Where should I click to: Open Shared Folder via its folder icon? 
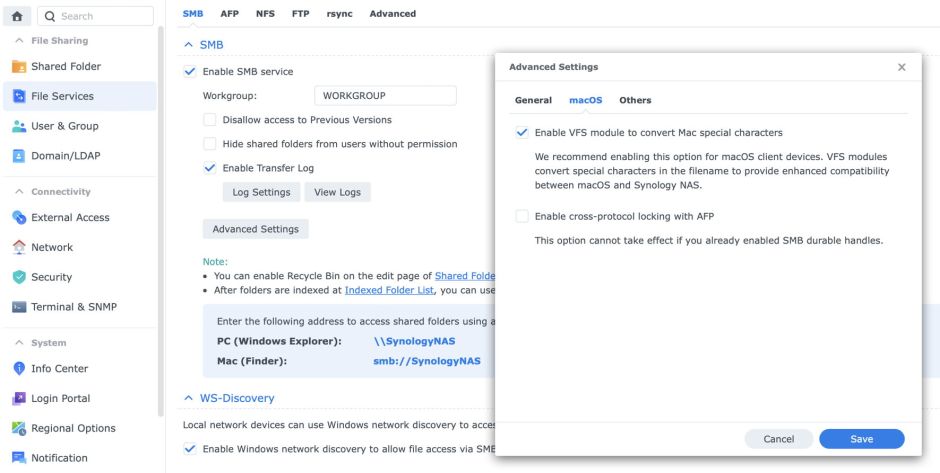pyautogui.click(x=19, y=67)
